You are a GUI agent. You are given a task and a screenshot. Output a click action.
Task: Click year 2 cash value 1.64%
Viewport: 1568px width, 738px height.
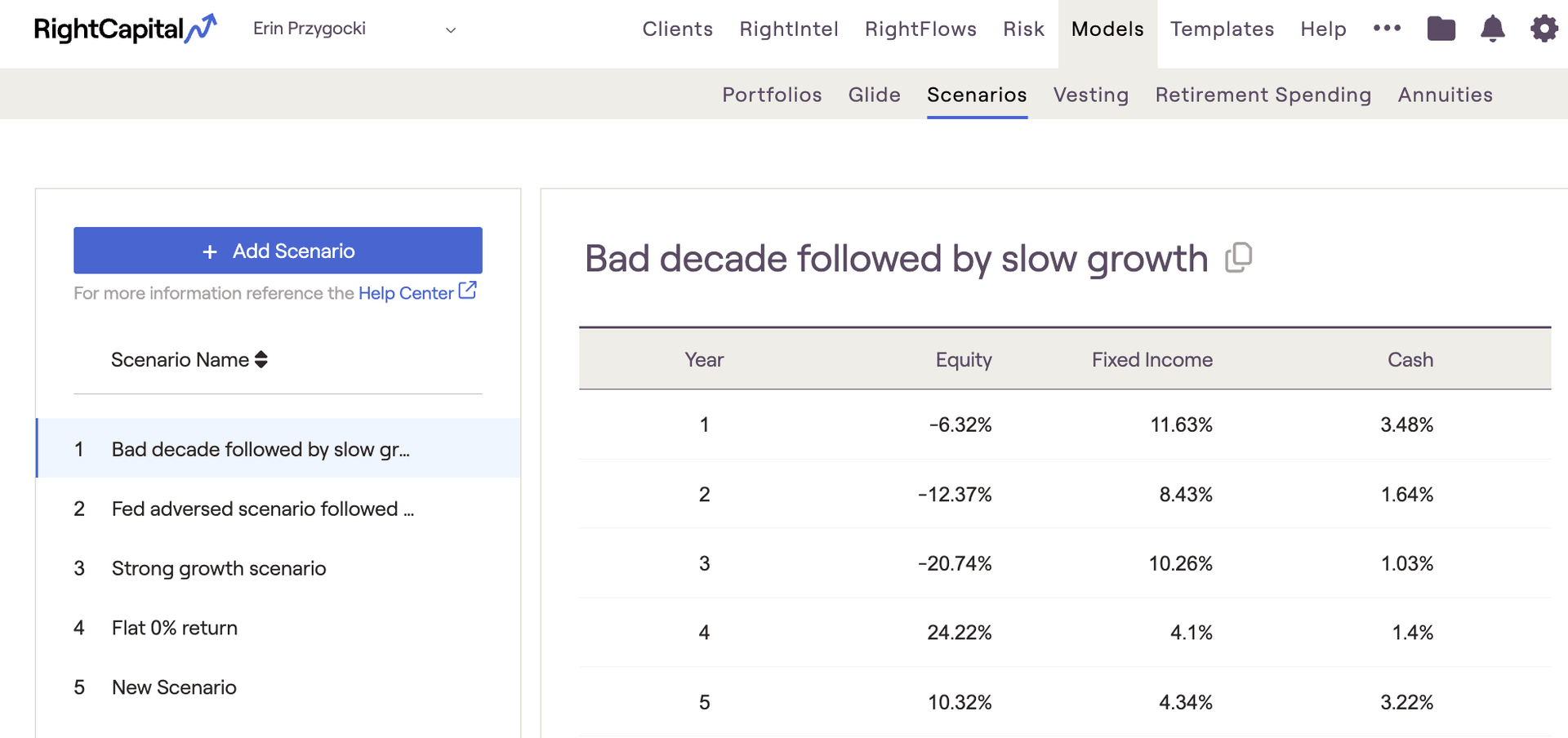pos(1407,495)
